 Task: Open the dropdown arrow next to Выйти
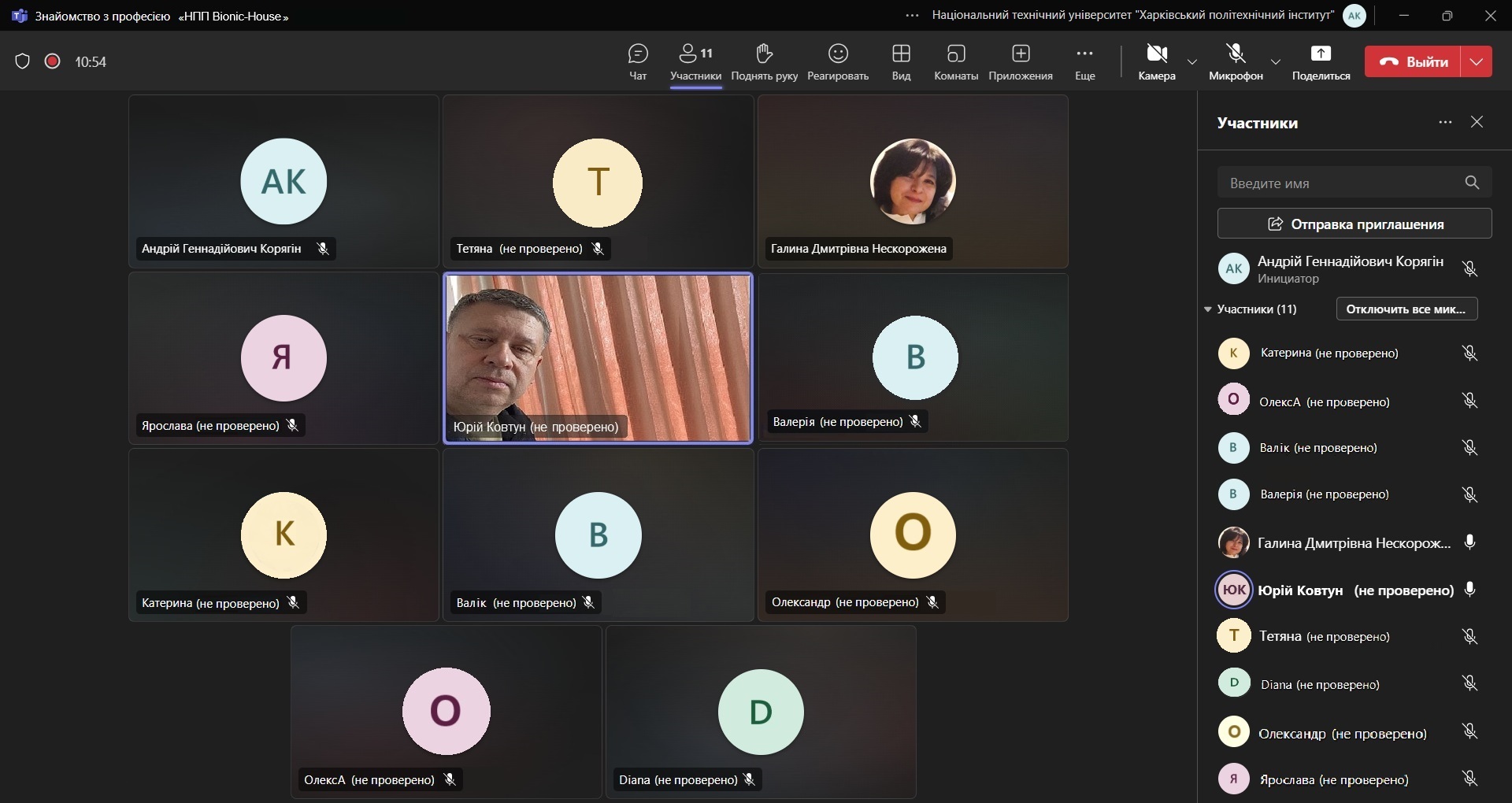1477,61
